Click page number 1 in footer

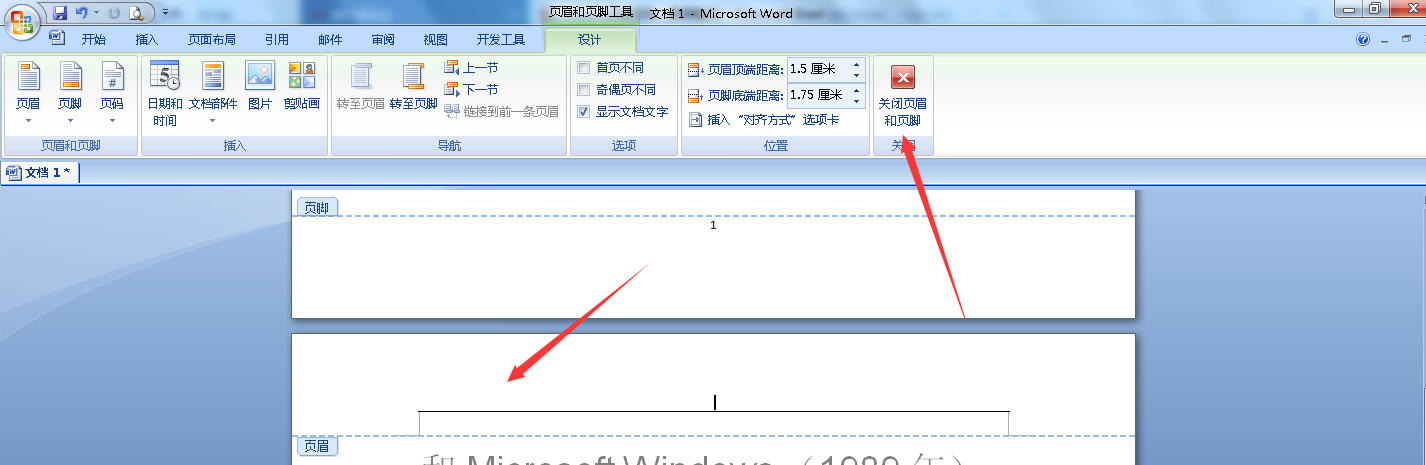point(713,226)
